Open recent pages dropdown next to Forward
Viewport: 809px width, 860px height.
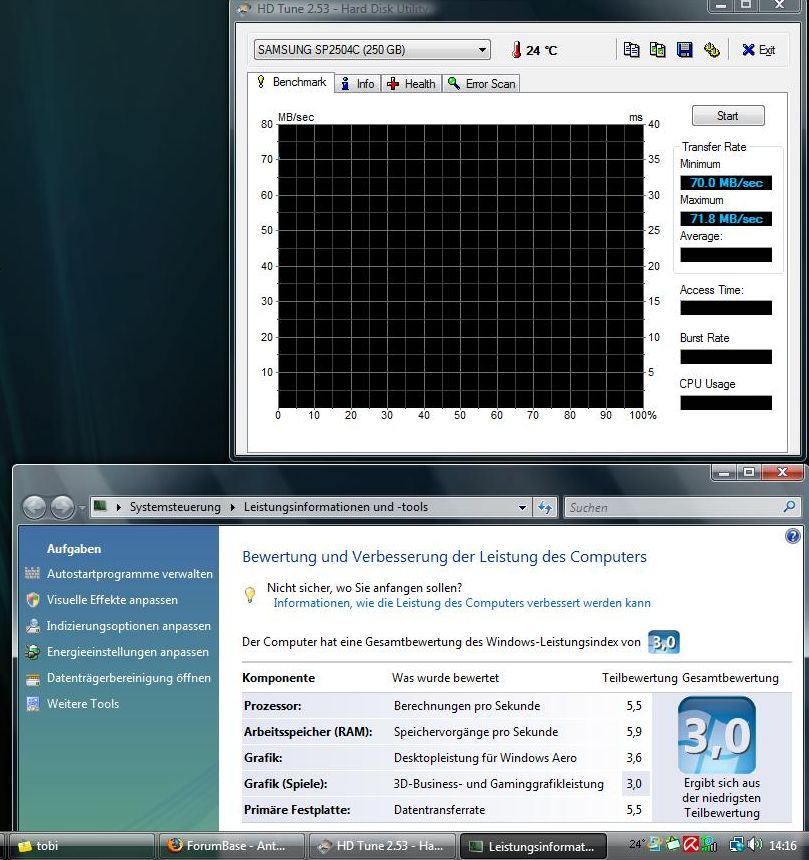click(x=82, y=508)
